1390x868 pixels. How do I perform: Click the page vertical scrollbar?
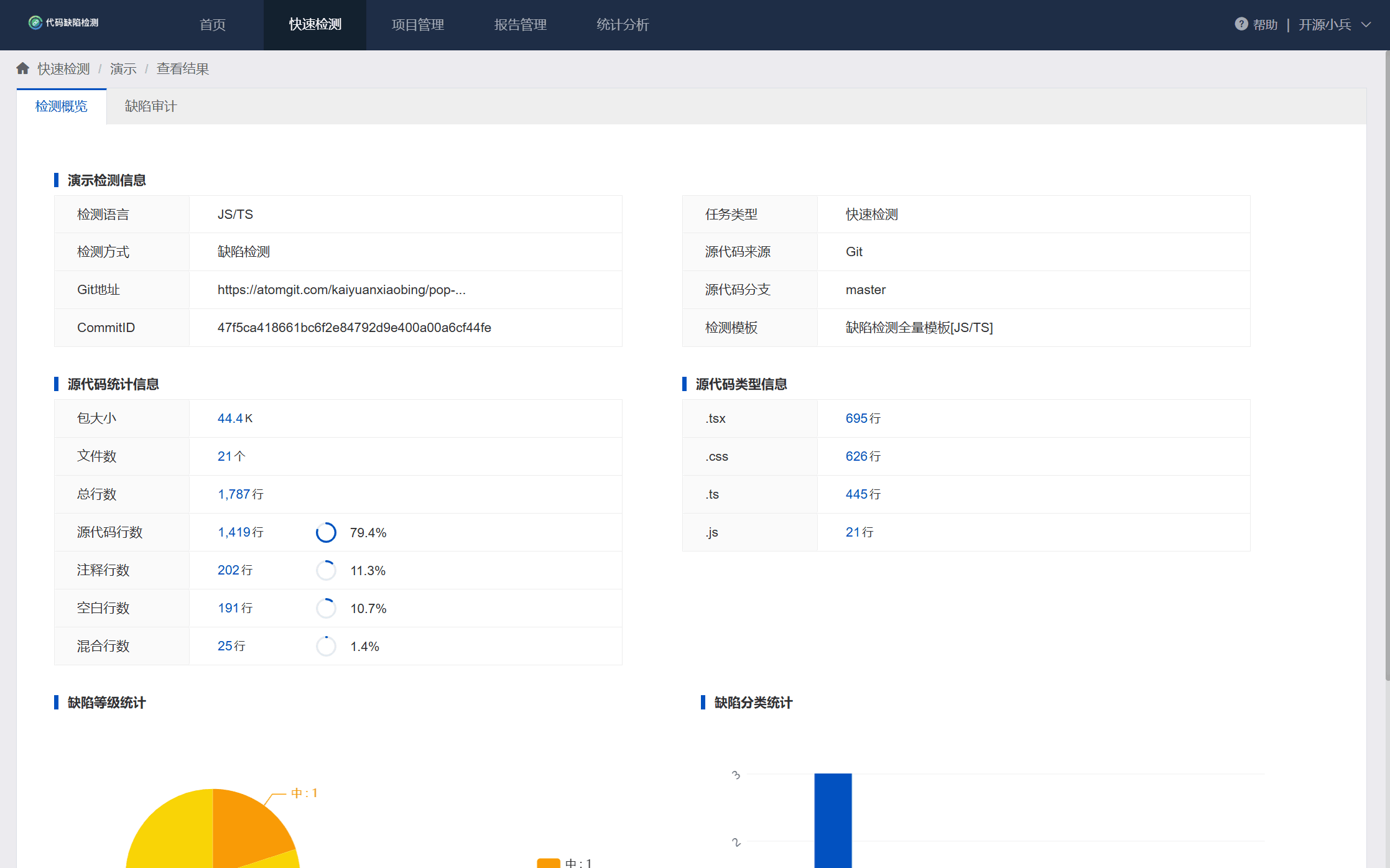point(1387,367)
